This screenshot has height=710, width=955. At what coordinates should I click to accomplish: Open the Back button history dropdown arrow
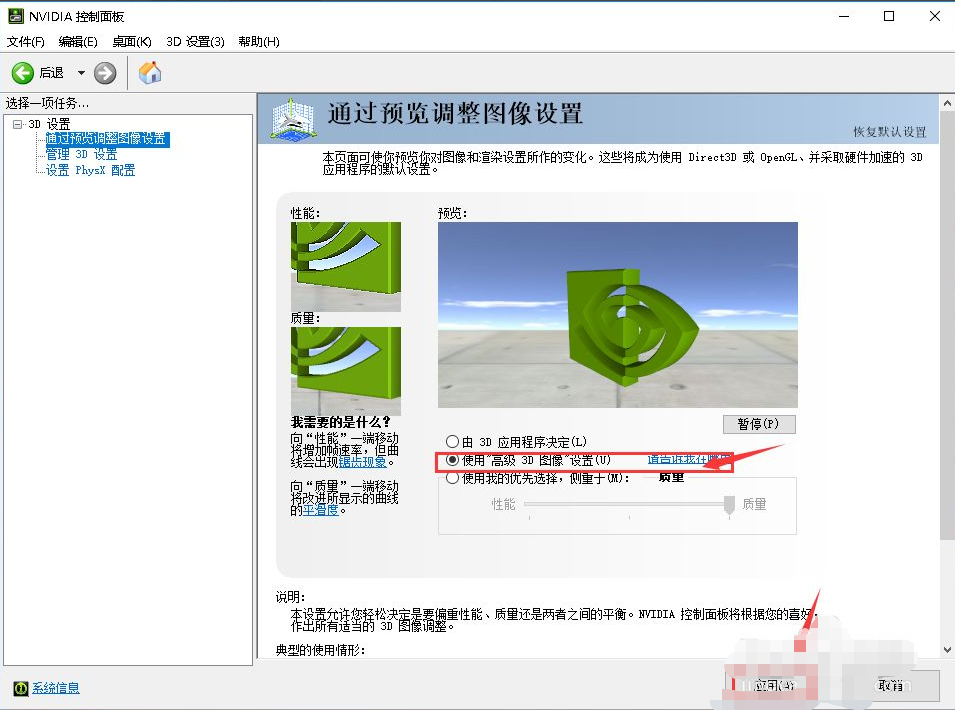pyautogui.click(x=81, y=73)
